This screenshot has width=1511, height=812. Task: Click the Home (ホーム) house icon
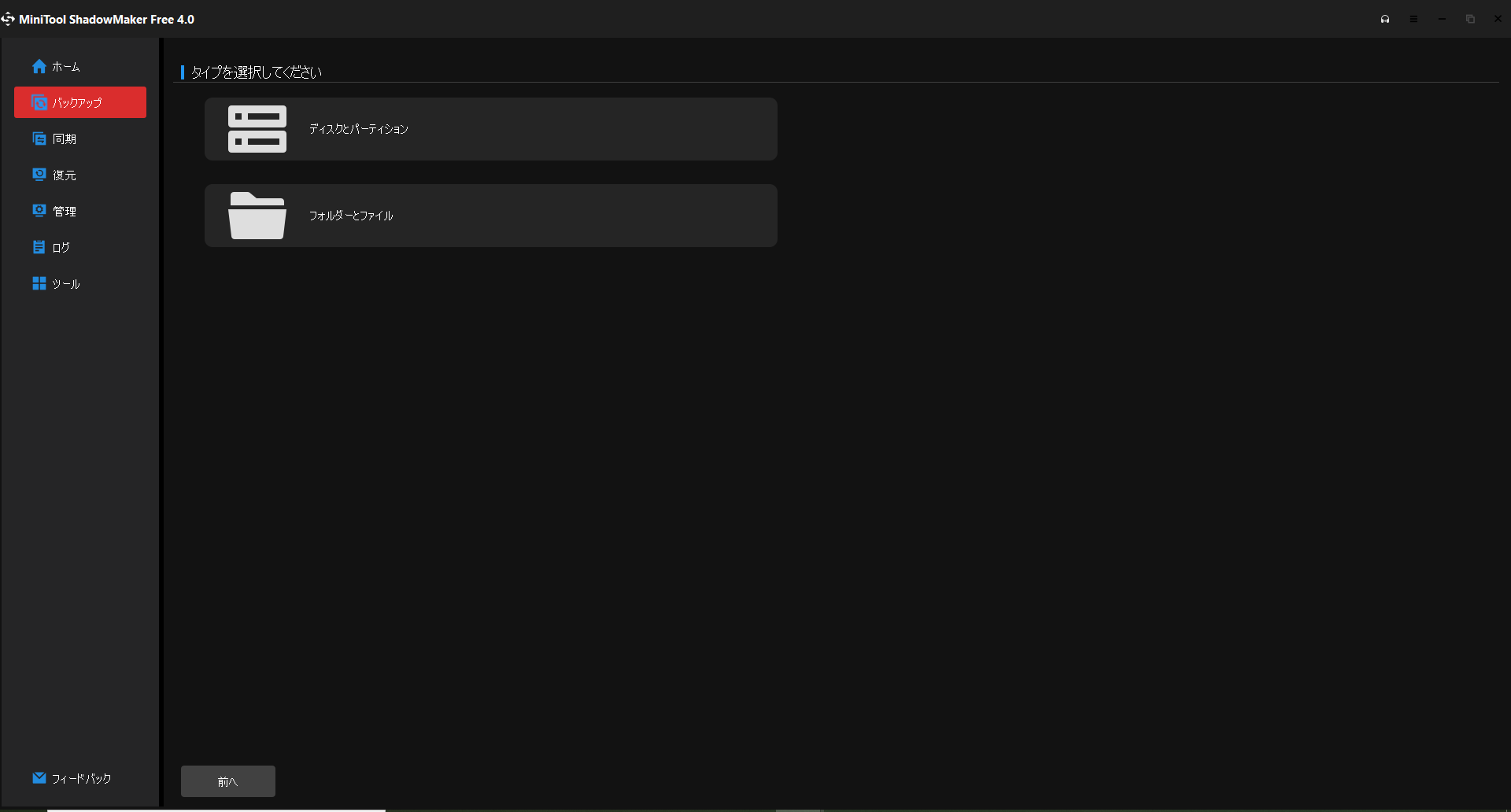click(39, 67)
